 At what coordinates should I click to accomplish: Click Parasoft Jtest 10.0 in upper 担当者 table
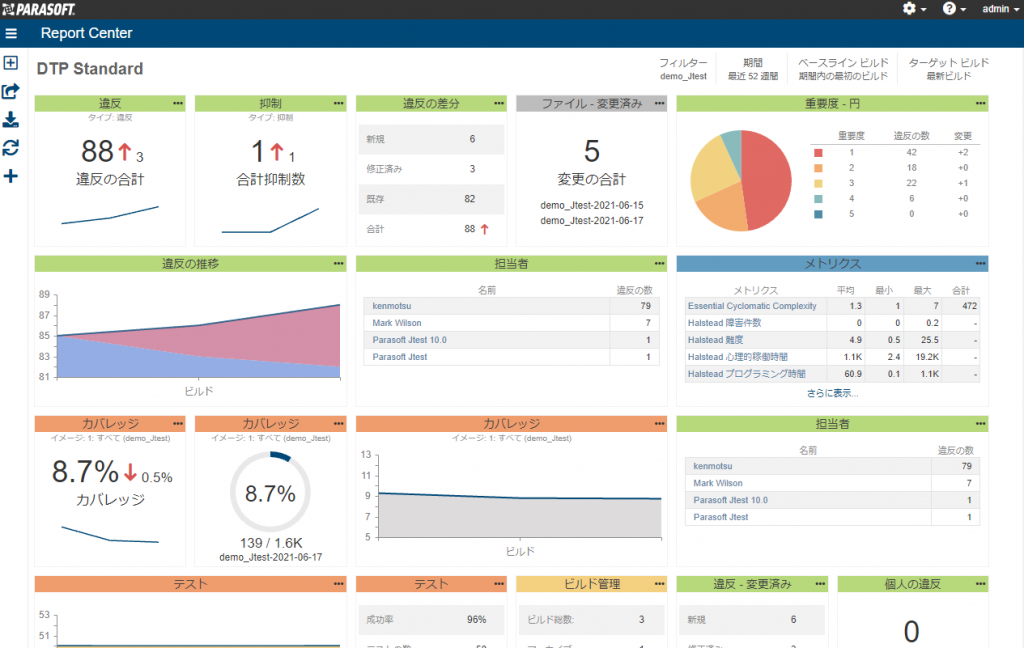click(409, 340)
